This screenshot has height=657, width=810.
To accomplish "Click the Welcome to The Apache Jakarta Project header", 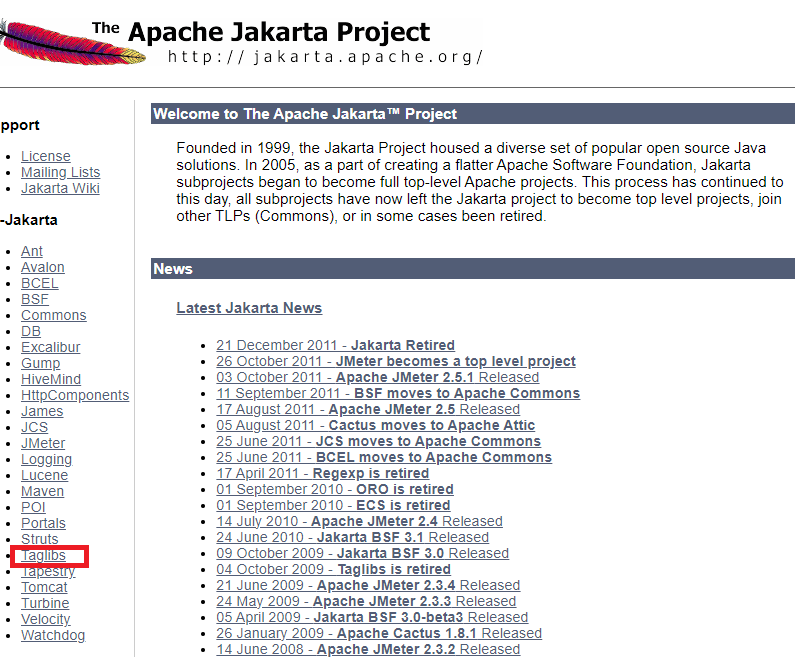I will (x=473, y=114).
